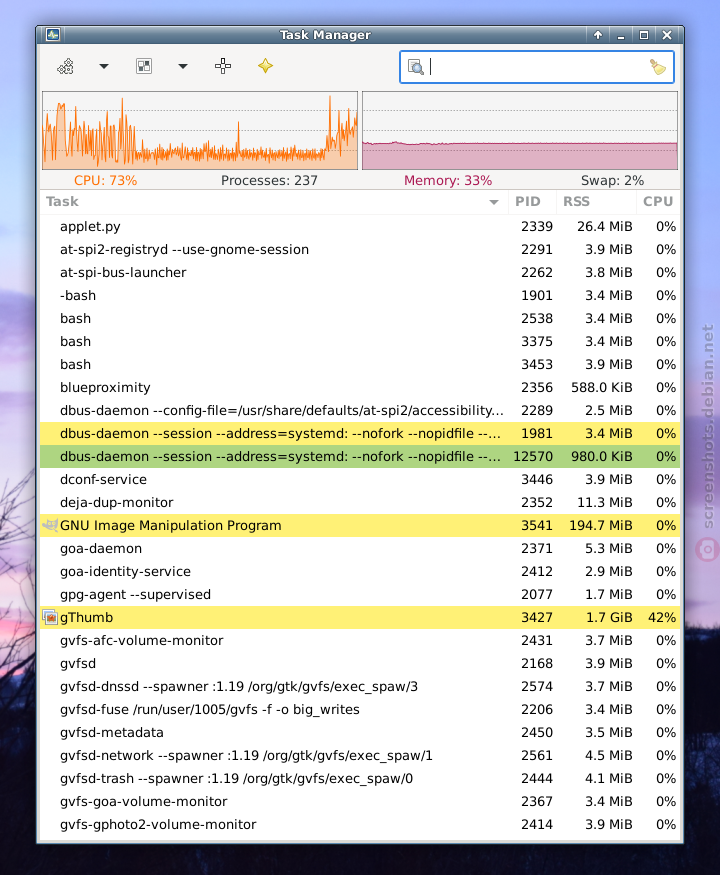Screen dimensions: 720x875
Task: Click the Task Manager titlebar app icon
Action: (x=53, y=35)
